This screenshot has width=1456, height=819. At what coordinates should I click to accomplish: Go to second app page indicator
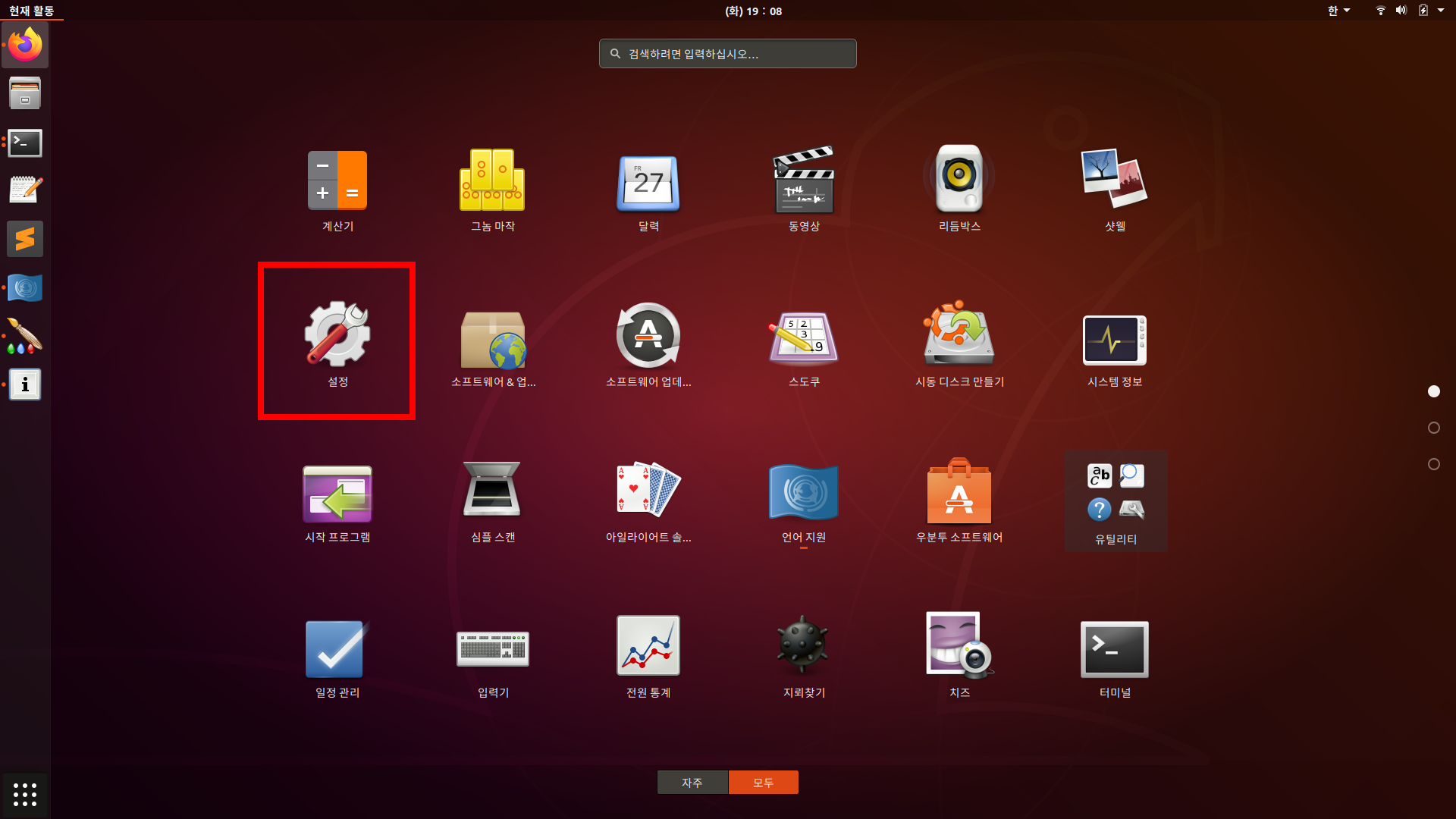coord(1433,428)
